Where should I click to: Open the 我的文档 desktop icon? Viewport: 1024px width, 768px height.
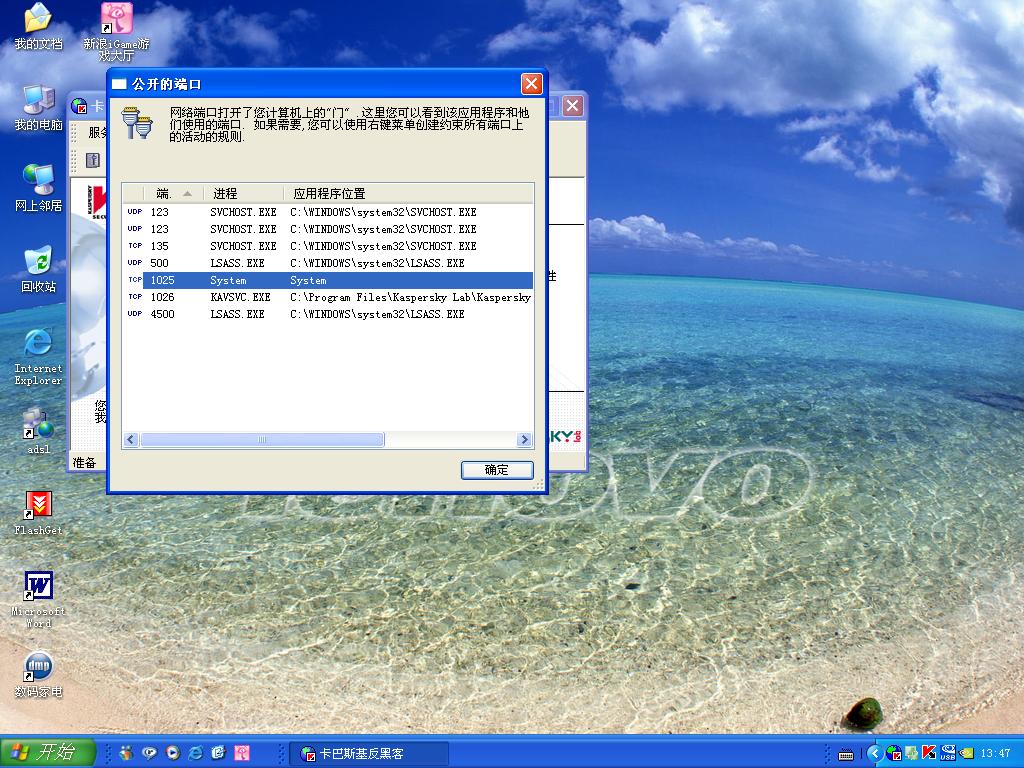tap(38, 26)
